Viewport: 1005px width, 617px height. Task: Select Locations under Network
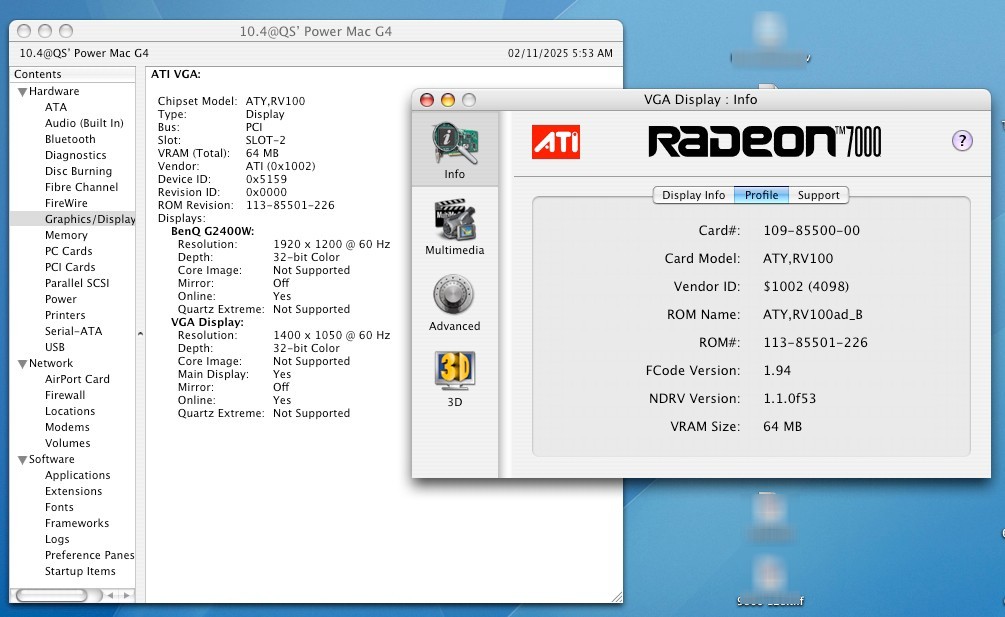tap(70, 411)
